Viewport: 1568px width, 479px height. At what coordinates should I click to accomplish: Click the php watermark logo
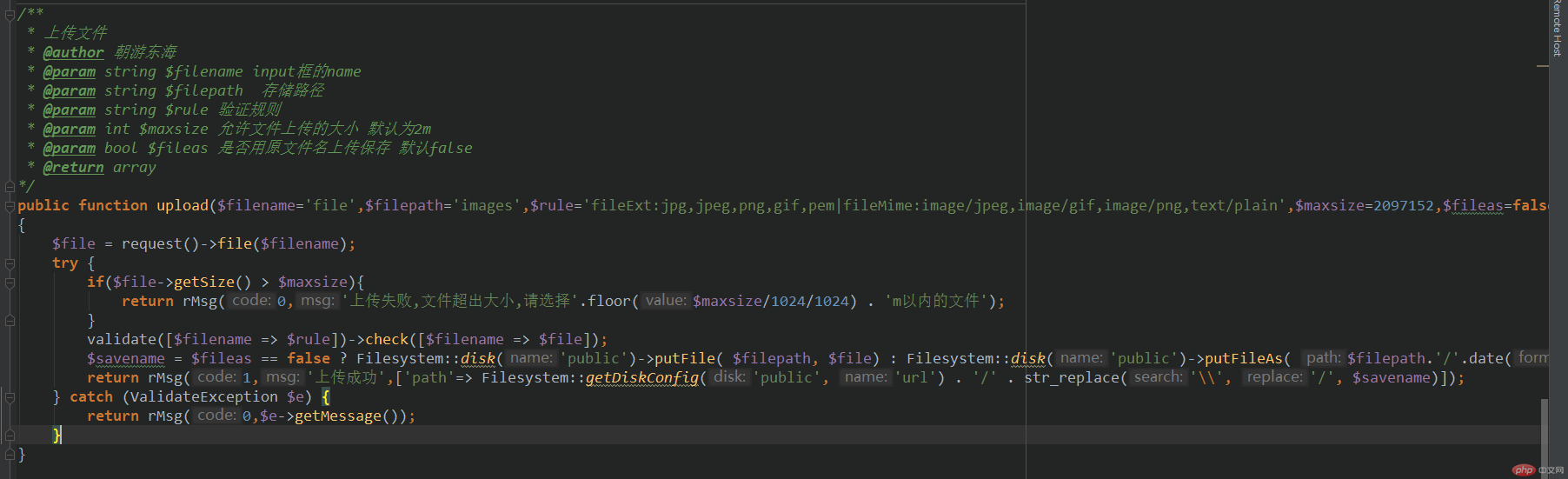coord(1524,469)
